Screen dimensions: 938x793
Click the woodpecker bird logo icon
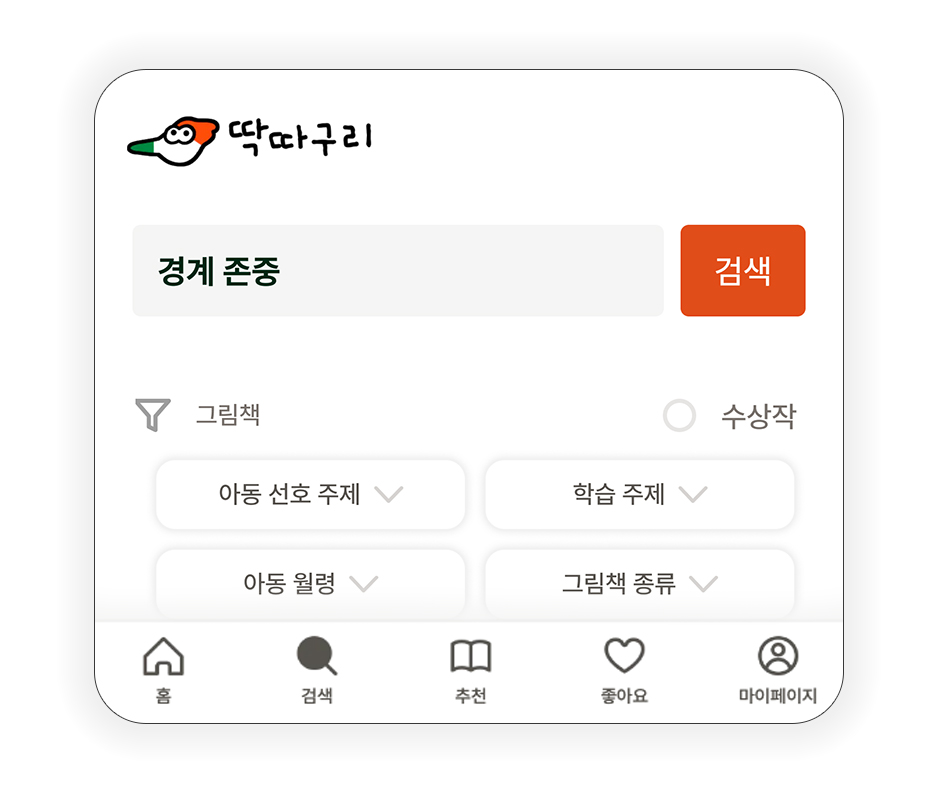(173, 141)
